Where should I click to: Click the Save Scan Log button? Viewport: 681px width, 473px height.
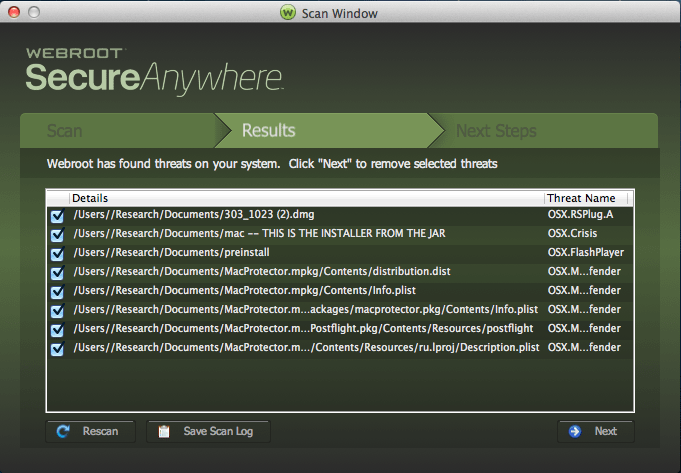click(x=208, y=431)
